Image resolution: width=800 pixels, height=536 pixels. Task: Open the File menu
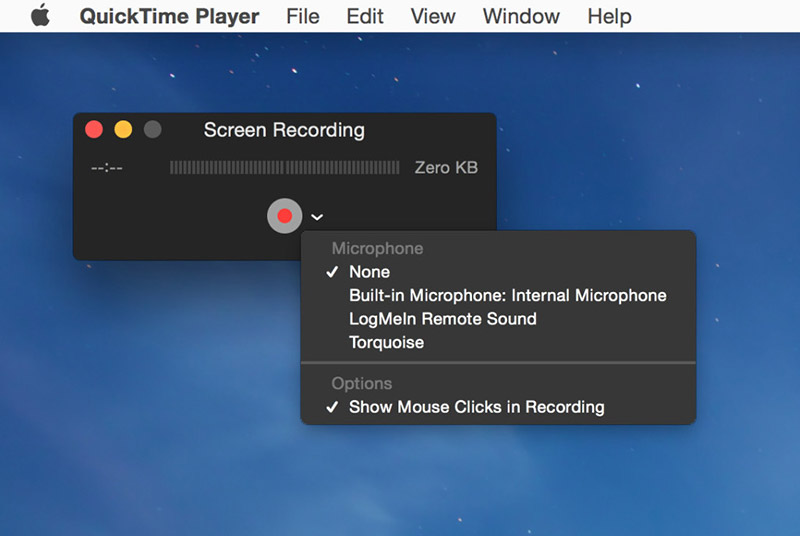302,16
